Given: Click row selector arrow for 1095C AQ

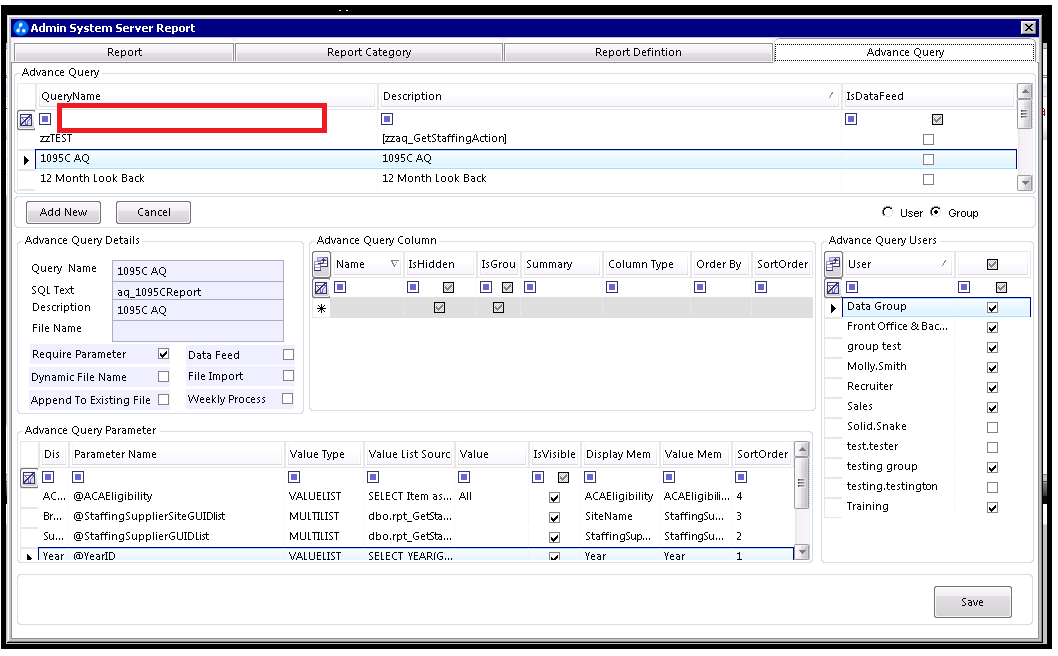Looking at the screenshot, I should [26, 160].
